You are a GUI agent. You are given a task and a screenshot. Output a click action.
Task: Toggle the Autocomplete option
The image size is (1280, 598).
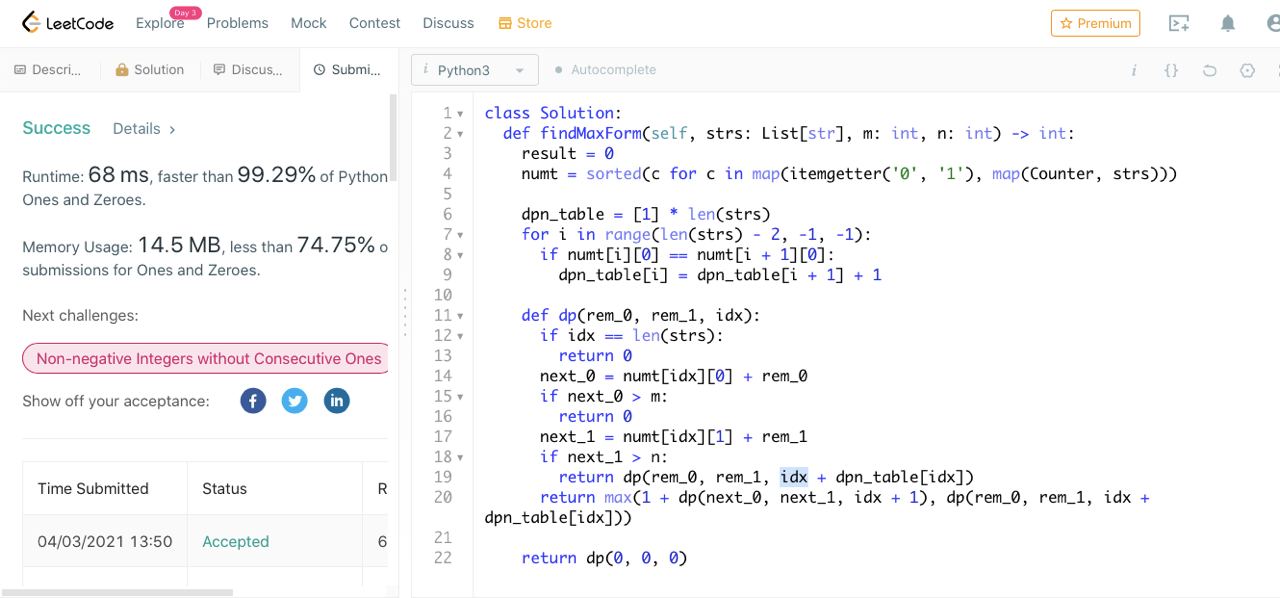point(605,70)
